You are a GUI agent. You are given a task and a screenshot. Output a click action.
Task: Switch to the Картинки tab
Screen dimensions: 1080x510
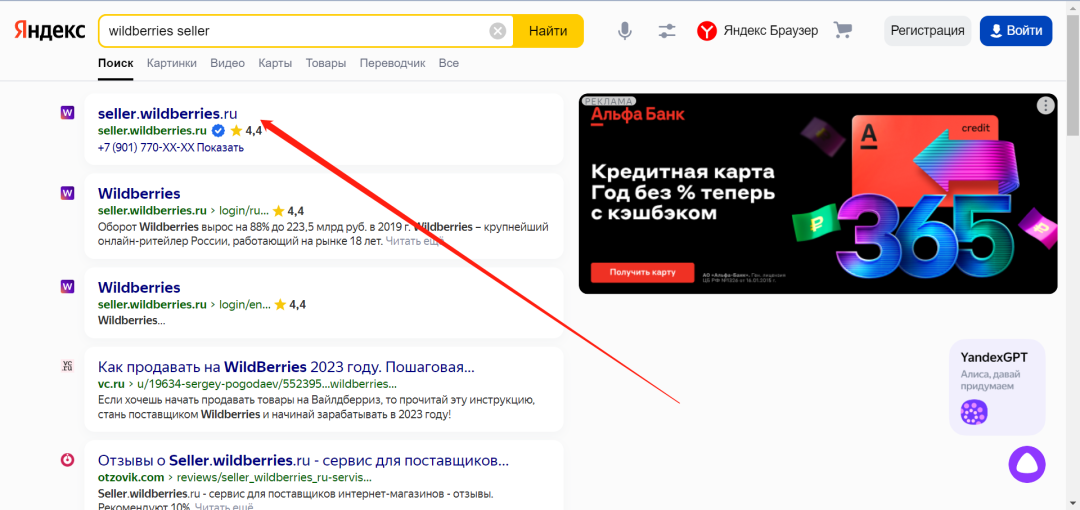tap(171, 63)
